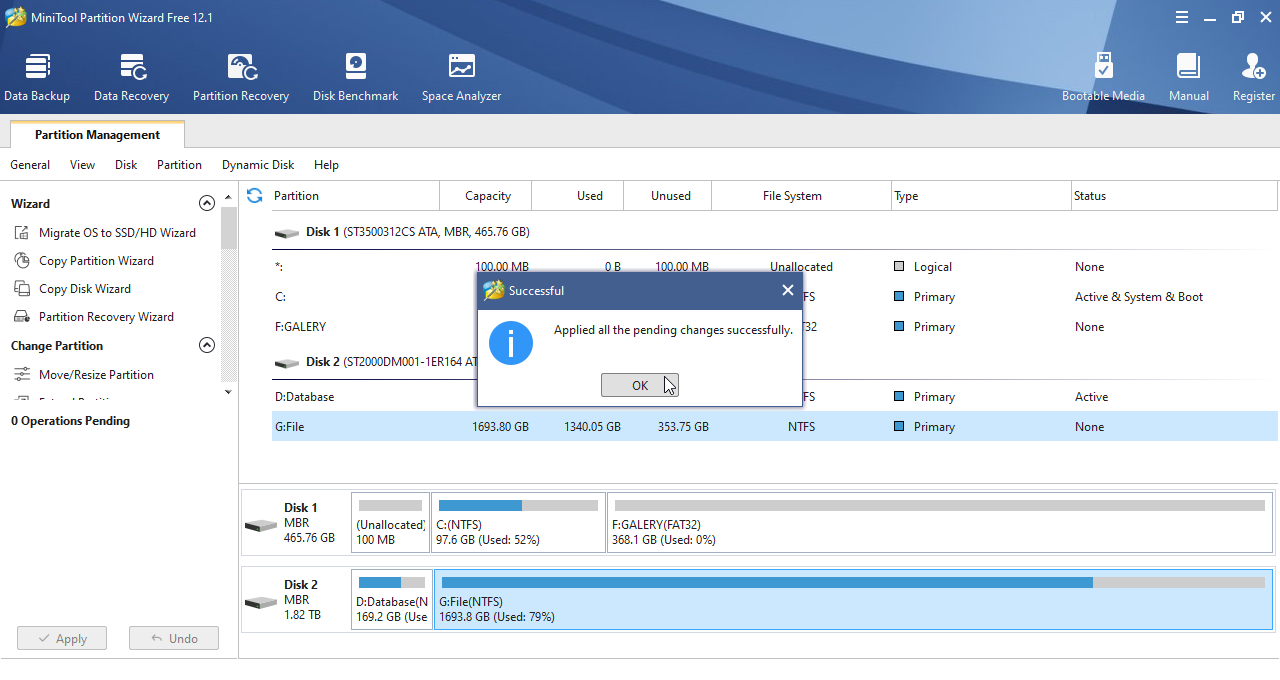Open Copy Disk Wizard link
This screenshot has height=680, width=1280.
pyautogui.click(x=85, y=289)
